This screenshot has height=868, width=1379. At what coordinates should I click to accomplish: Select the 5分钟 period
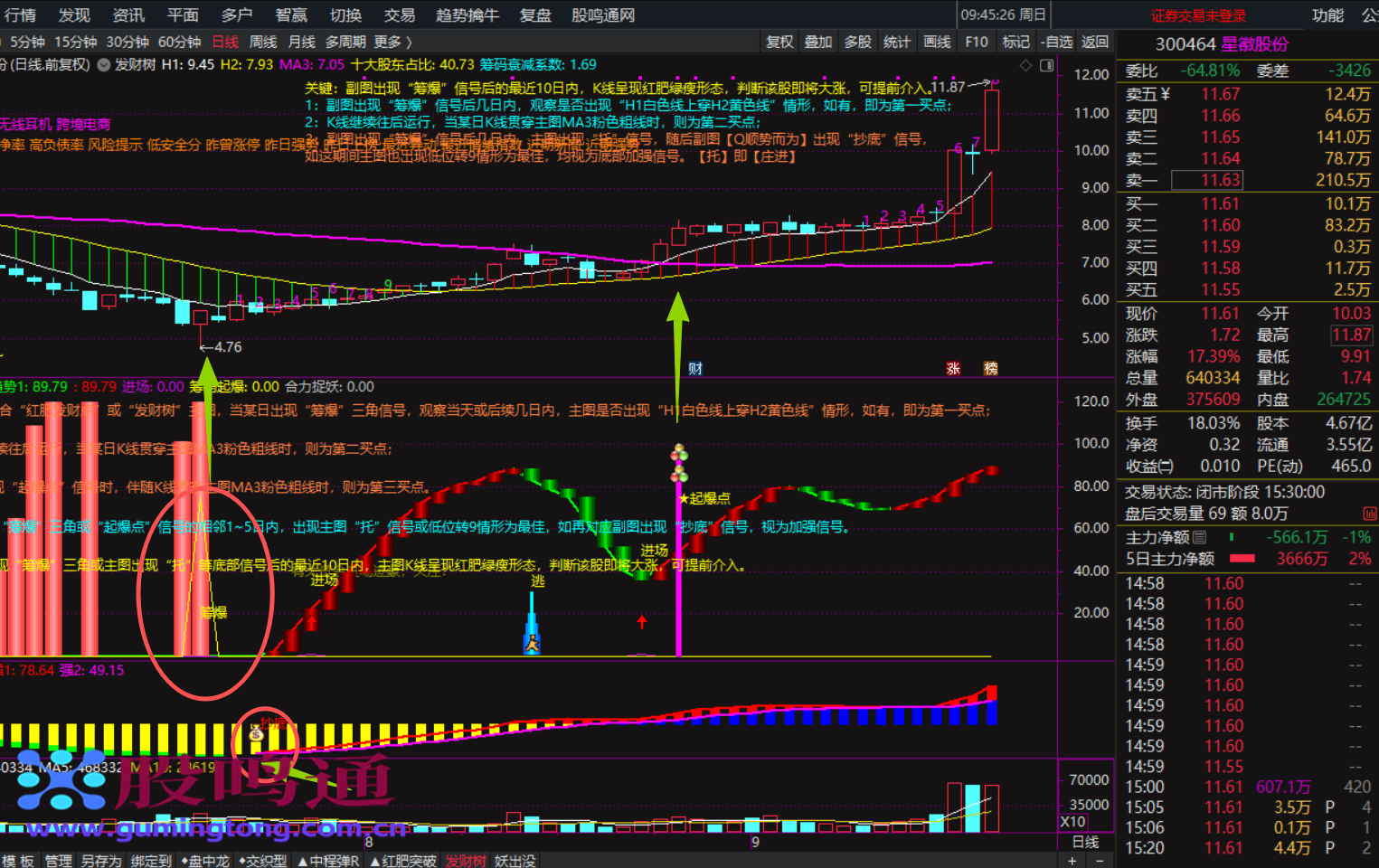[x=27, y=42]
